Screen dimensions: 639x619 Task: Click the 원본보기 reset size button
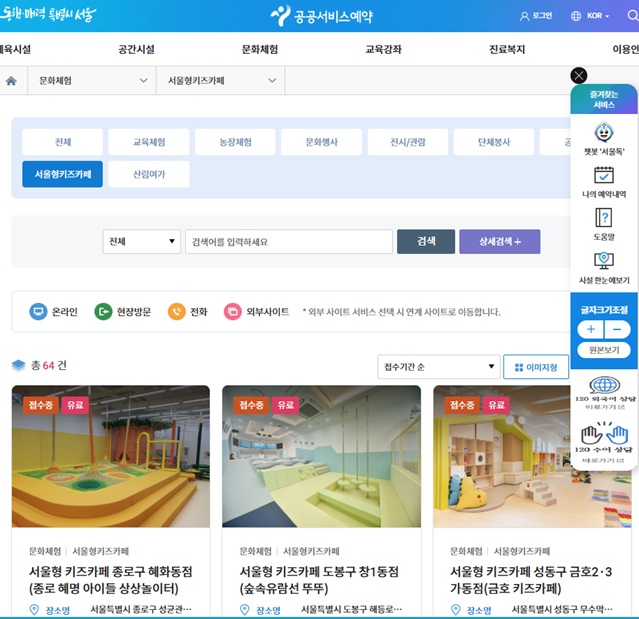tap(604, 350)
